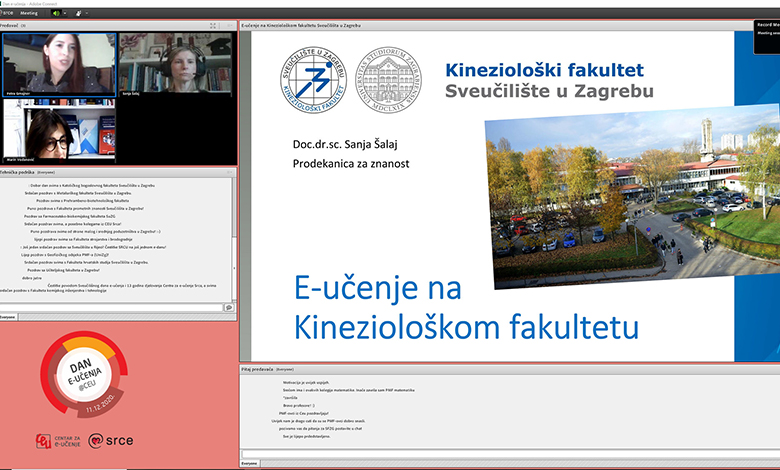Select the video feed of woman with glasses

coord(59,130)
